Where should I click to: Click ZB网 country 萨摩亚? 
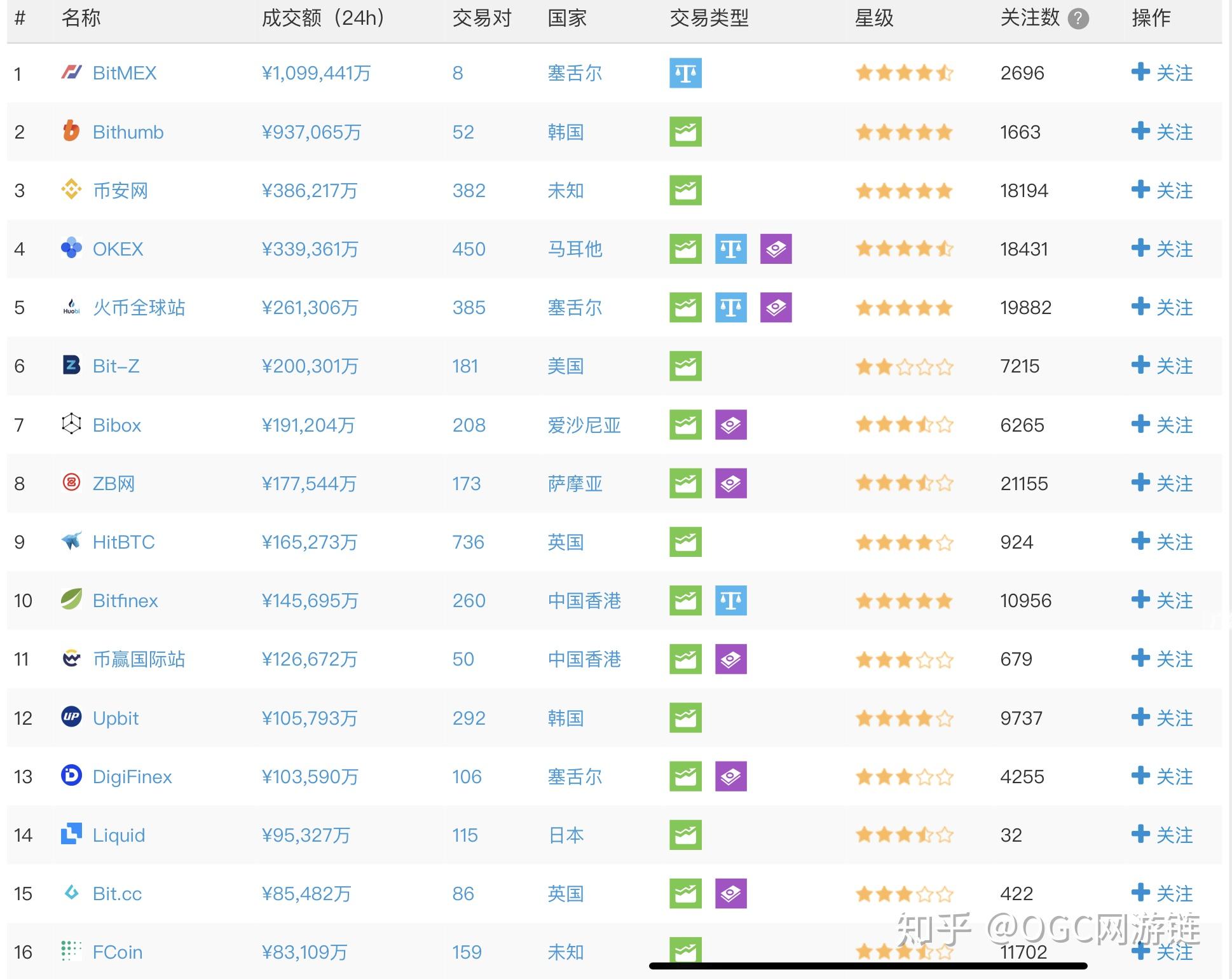[575, 484]
